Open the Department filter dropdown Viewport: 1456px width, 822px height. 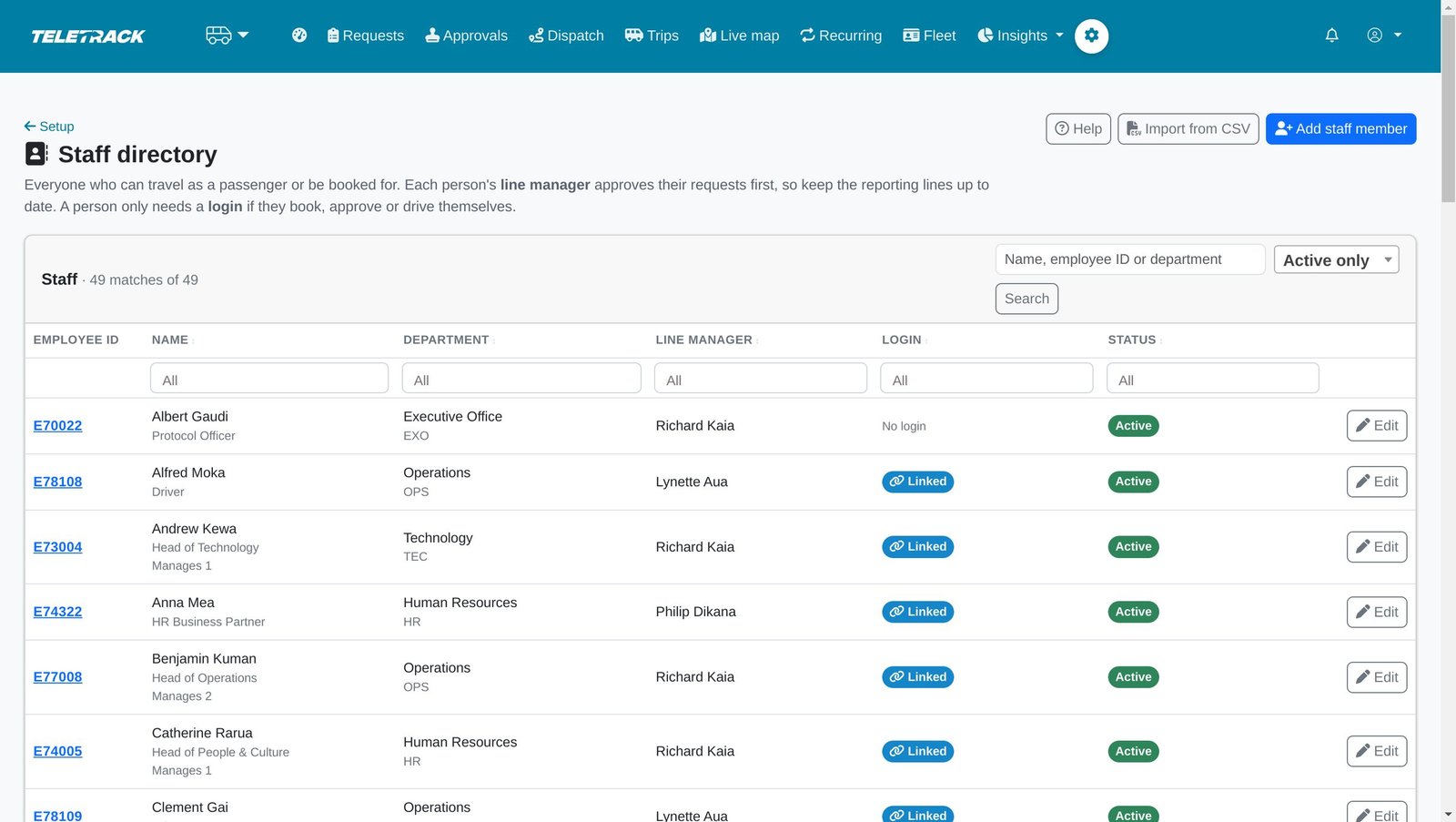tap(521, 379)
